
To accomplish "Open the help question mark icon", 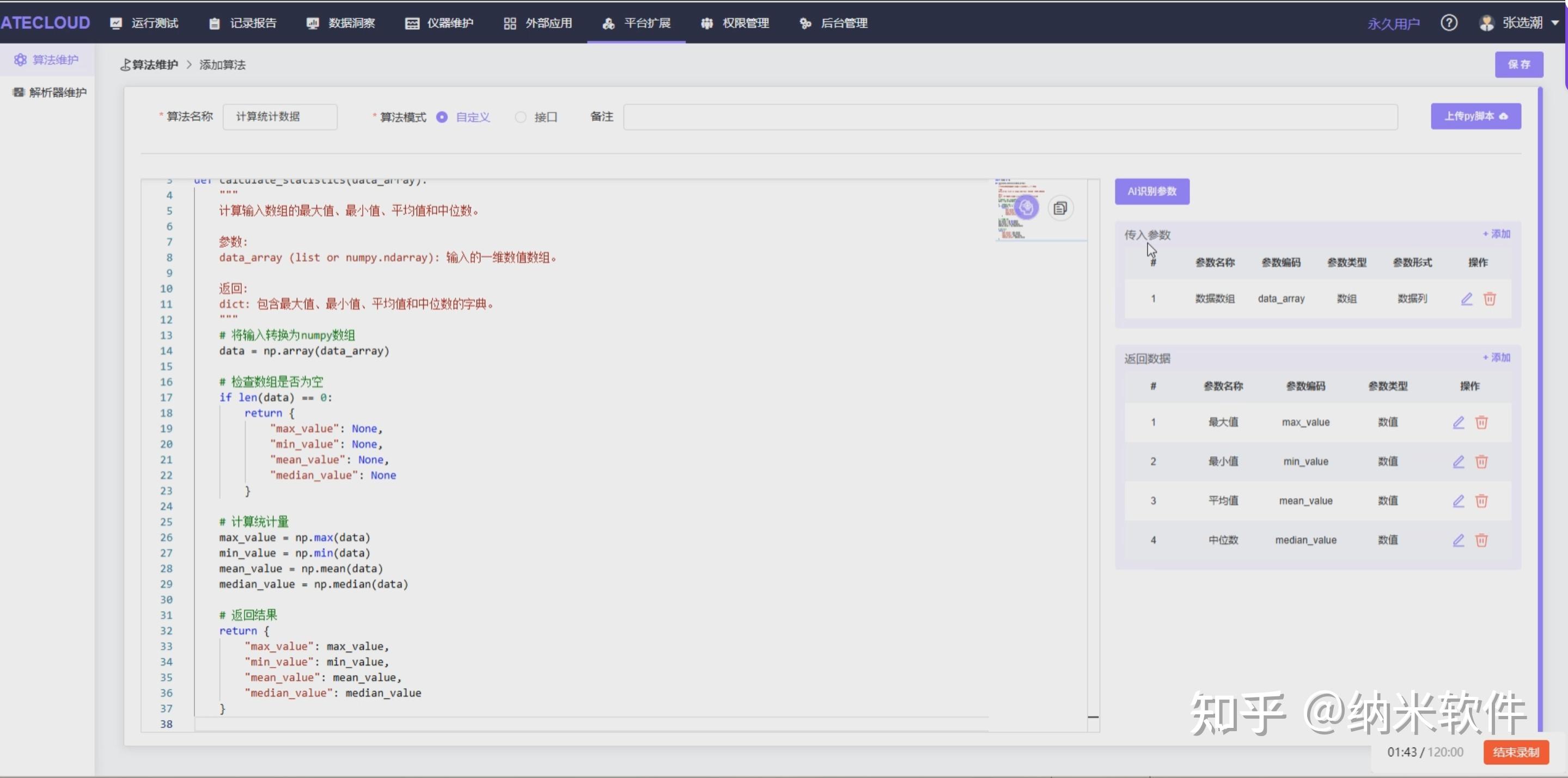I will click(x=1450, y=22).
